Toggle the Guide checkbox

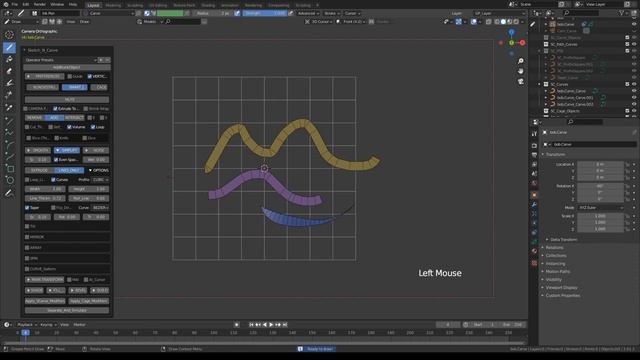click(x=69, y=76)
